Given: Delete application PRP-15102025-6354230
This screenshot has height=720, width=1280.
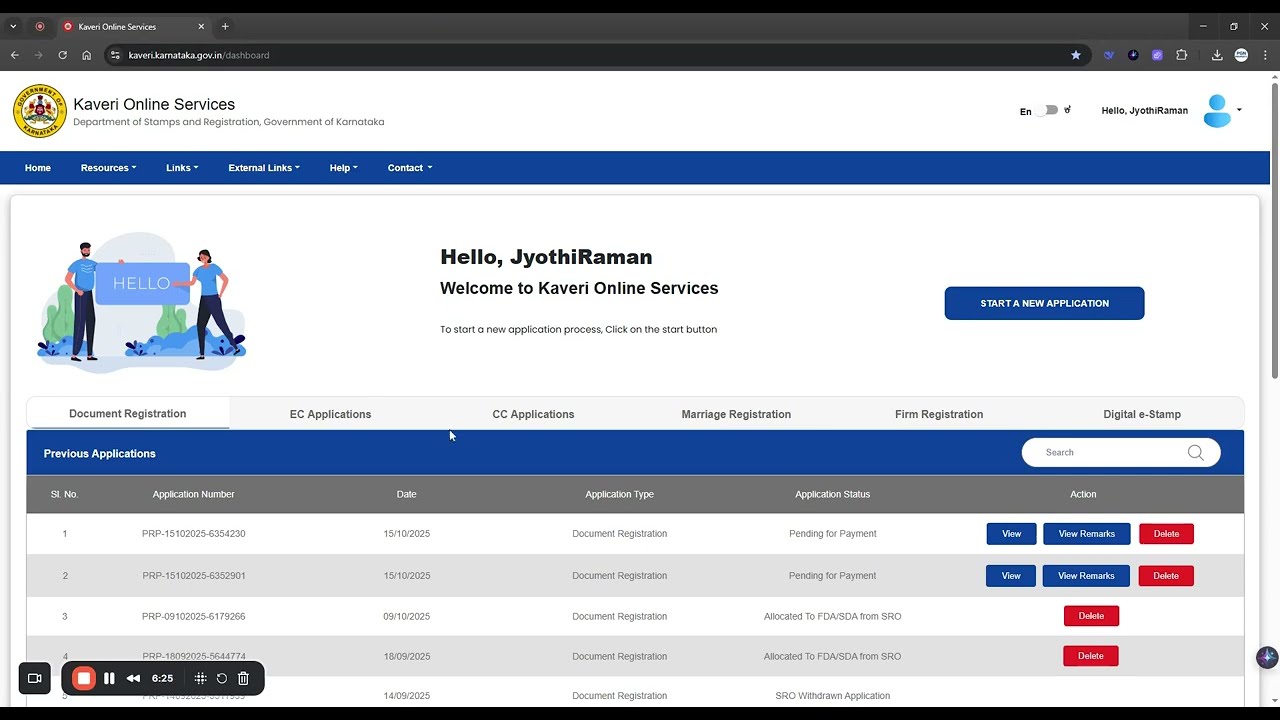Looking at the screenshot, I should (x=1166, y=534).
